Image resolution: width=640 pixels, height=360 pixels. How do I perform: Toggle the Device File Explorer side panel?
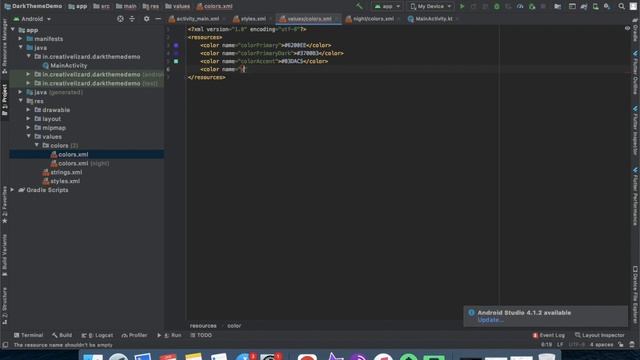click(x=636, y=295)
